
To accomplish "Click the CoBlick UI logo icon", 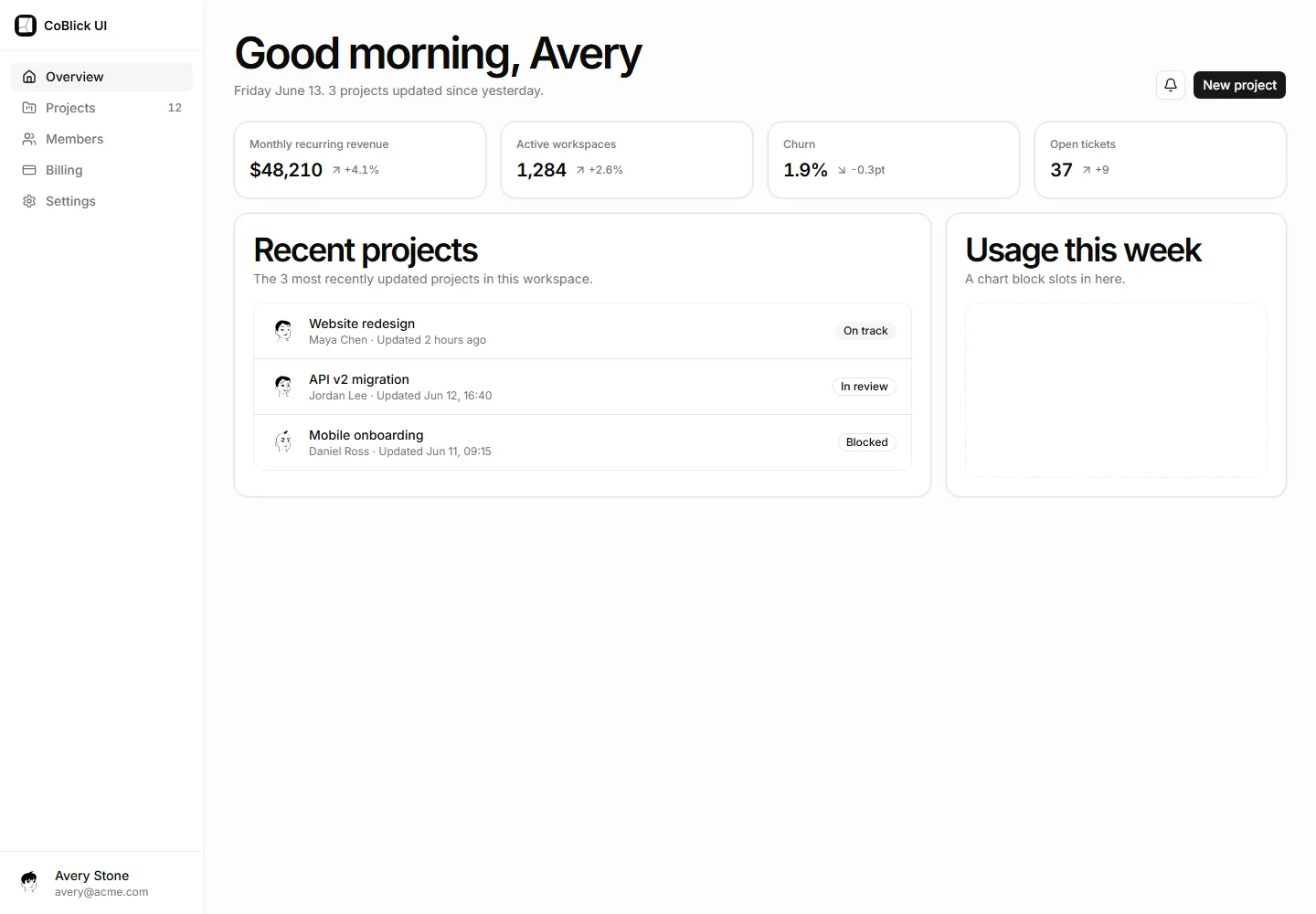I will coord(26,26).
